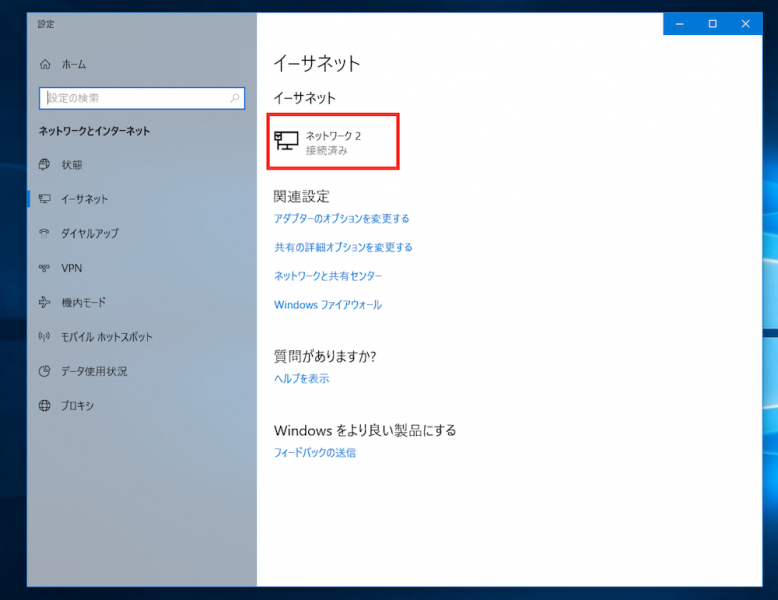Image resolution: width=778 pixels, height=600 pixels.
Task: Click the Home gear icon in sidebar
Action: 44,64
